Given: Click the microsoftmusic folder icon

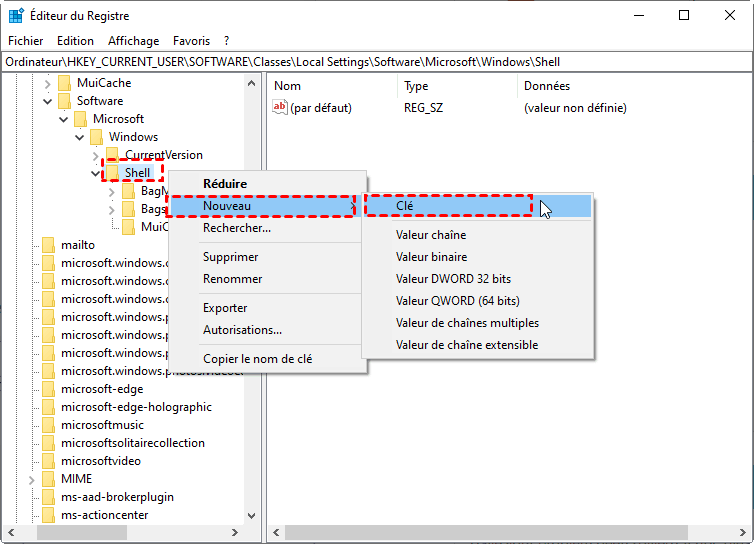Looking at the screenshot, I should pos(48,425).
